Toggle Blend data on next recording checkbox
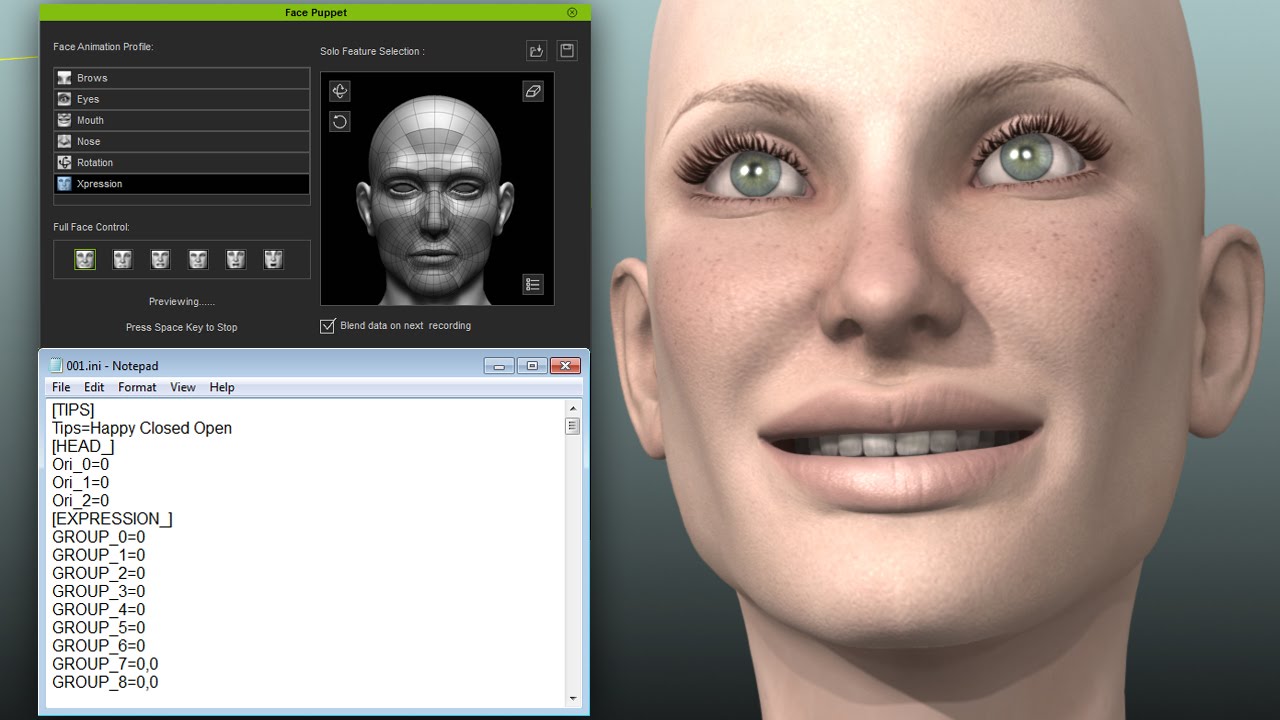 click(327, 326)
